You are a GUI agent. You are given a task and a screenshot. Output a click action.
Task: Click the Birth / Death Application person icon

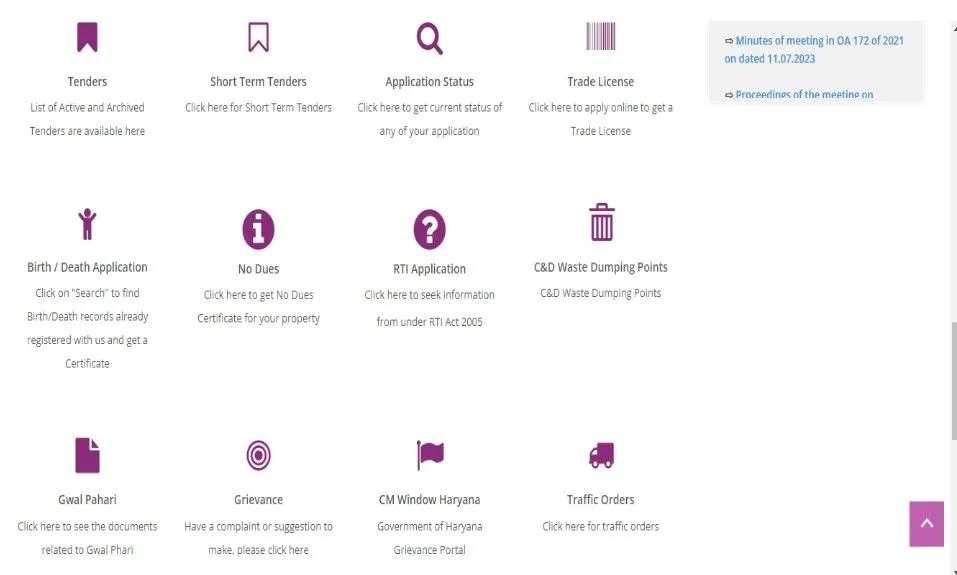point(87,224)
